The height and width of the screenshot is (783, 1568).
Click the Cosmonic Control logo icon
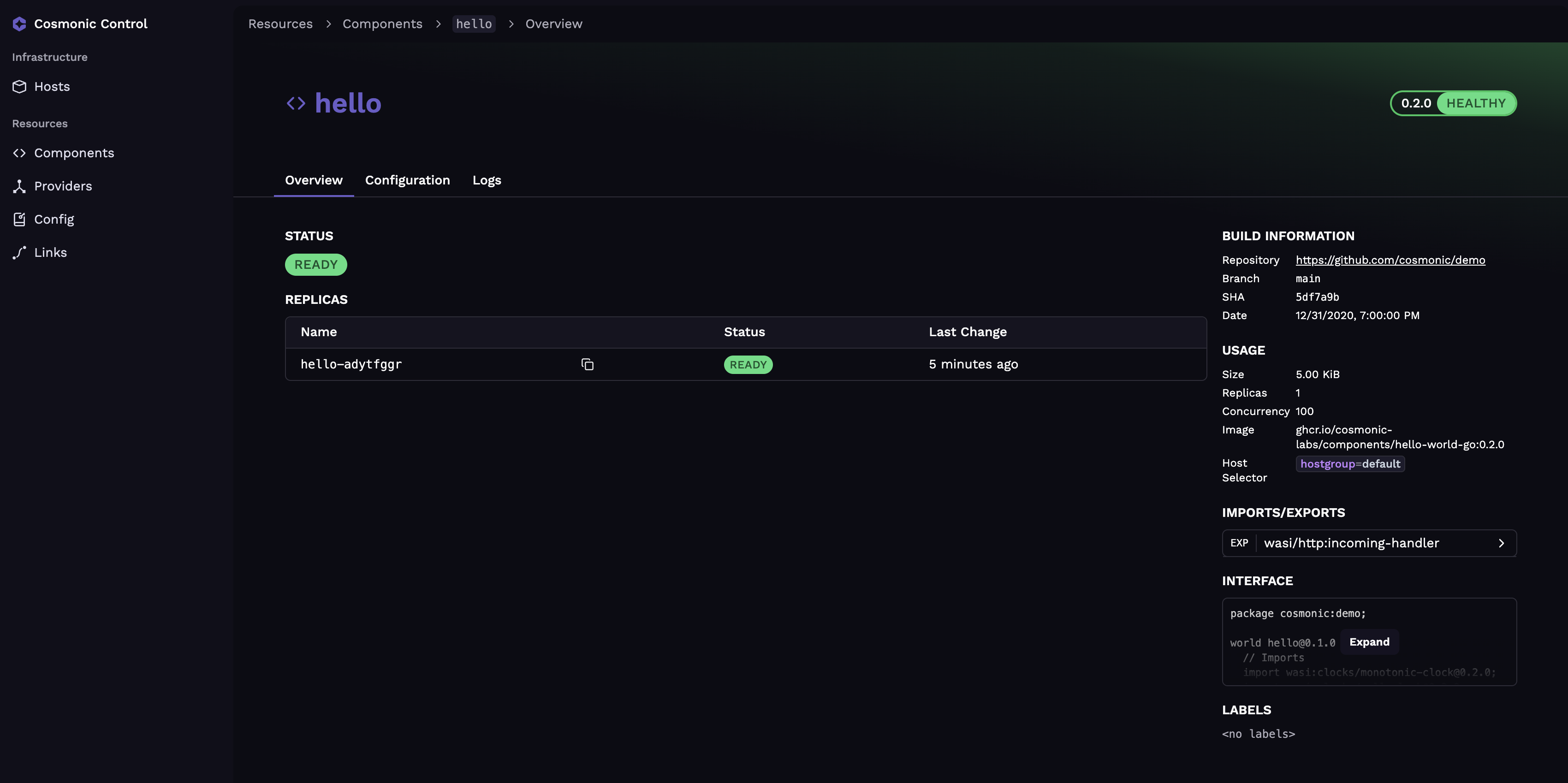[x=19, y=24]
